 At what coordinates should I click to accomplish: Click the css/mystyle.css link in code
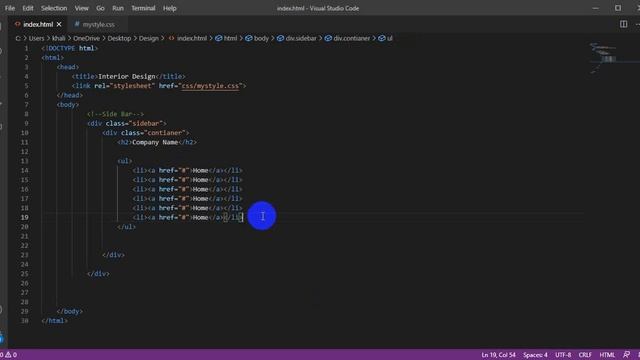210,86
